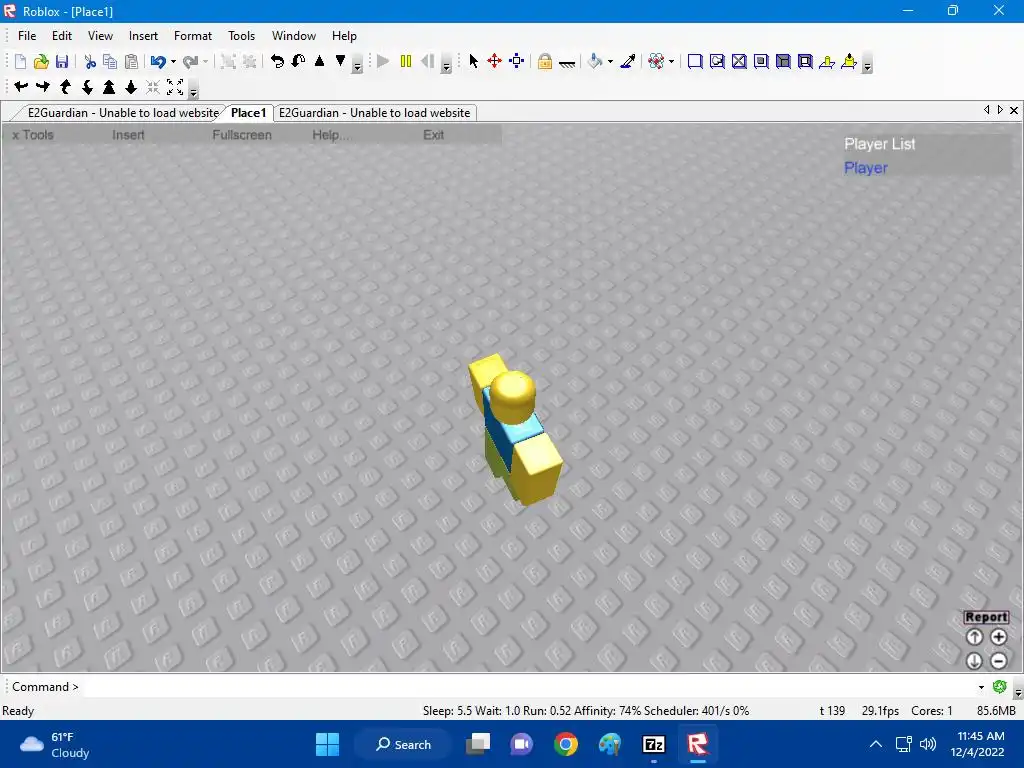Click the in-game x Tools button

coord(33,135)
